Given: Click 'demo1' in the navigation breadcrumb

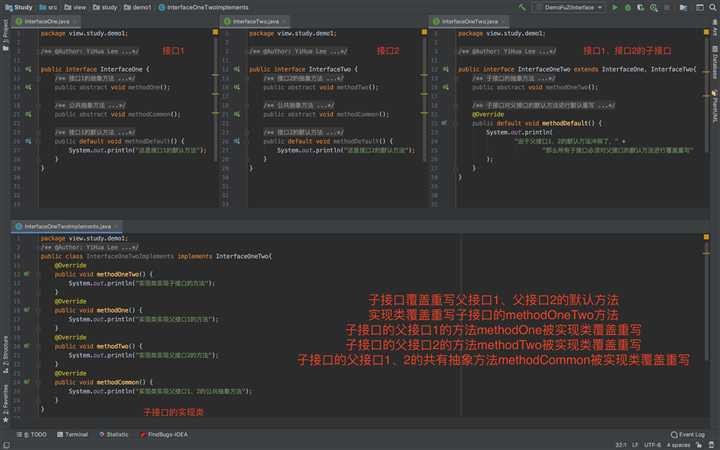Looking at the screenshot, I should 138,7.
